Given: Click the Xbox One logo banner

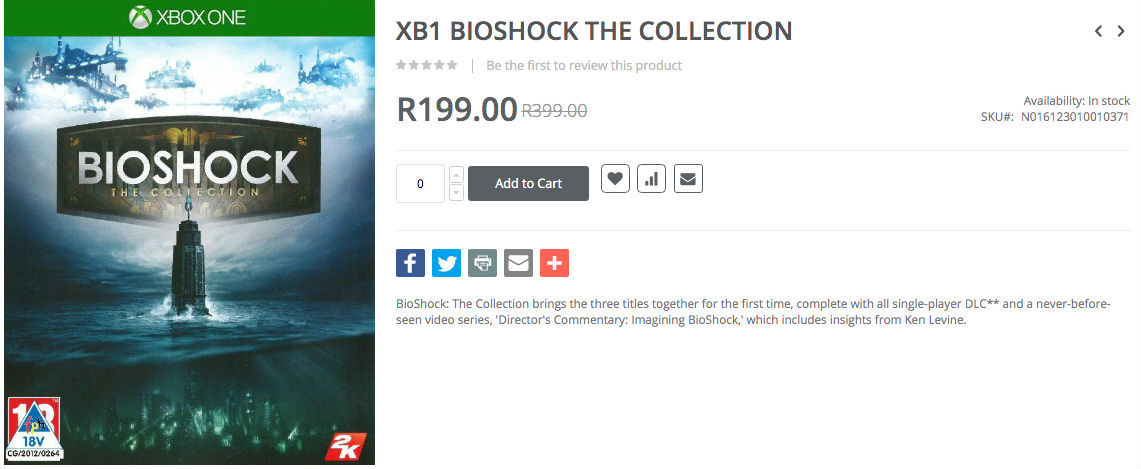Looking at the screenshot, I should (x=189, y=18).
